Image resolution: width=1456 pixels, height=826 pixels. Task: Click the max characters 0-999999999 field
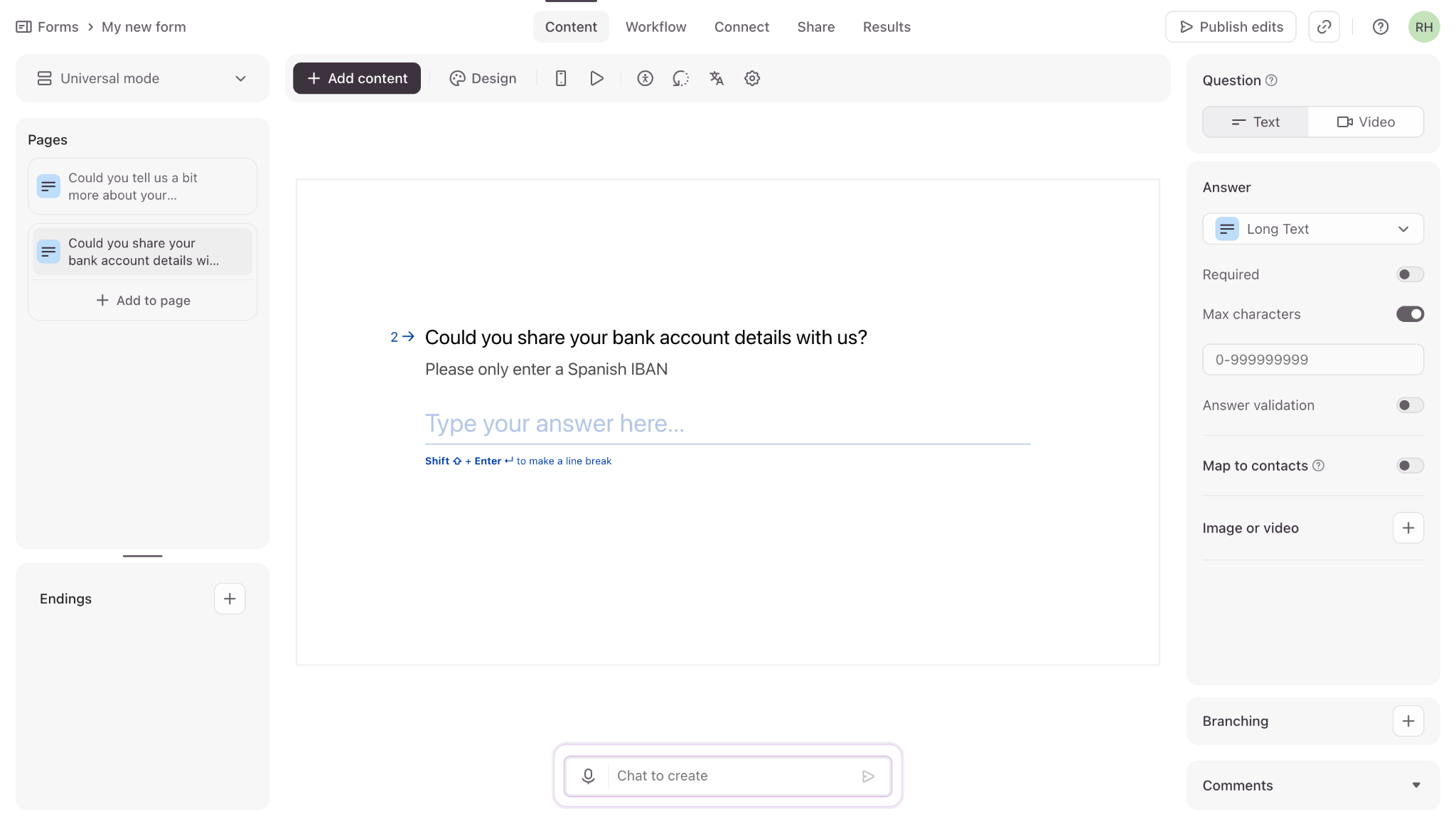1312,360
